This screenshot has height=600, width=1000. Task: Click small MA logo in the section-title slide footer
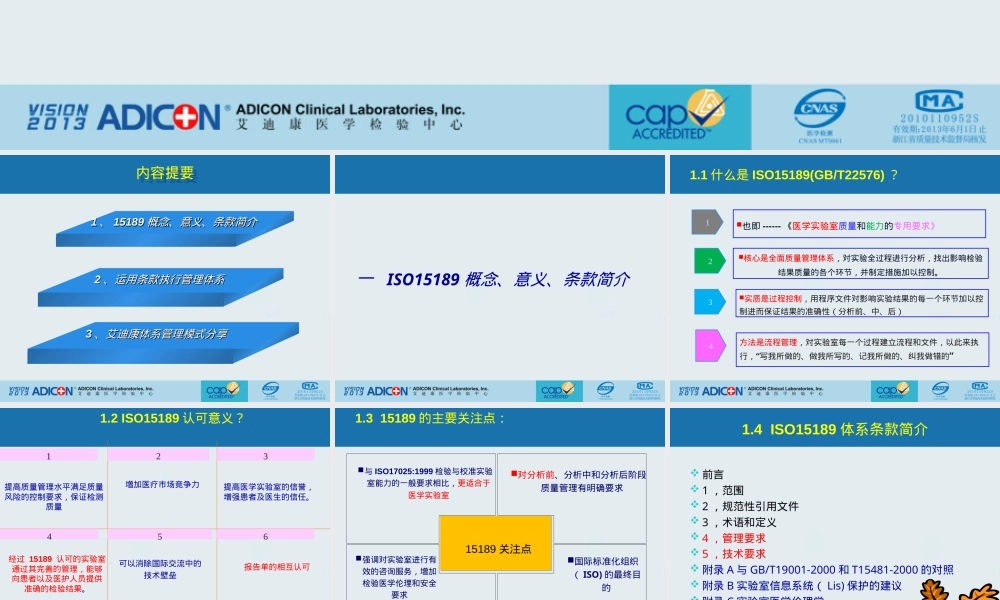click(645, 386)
